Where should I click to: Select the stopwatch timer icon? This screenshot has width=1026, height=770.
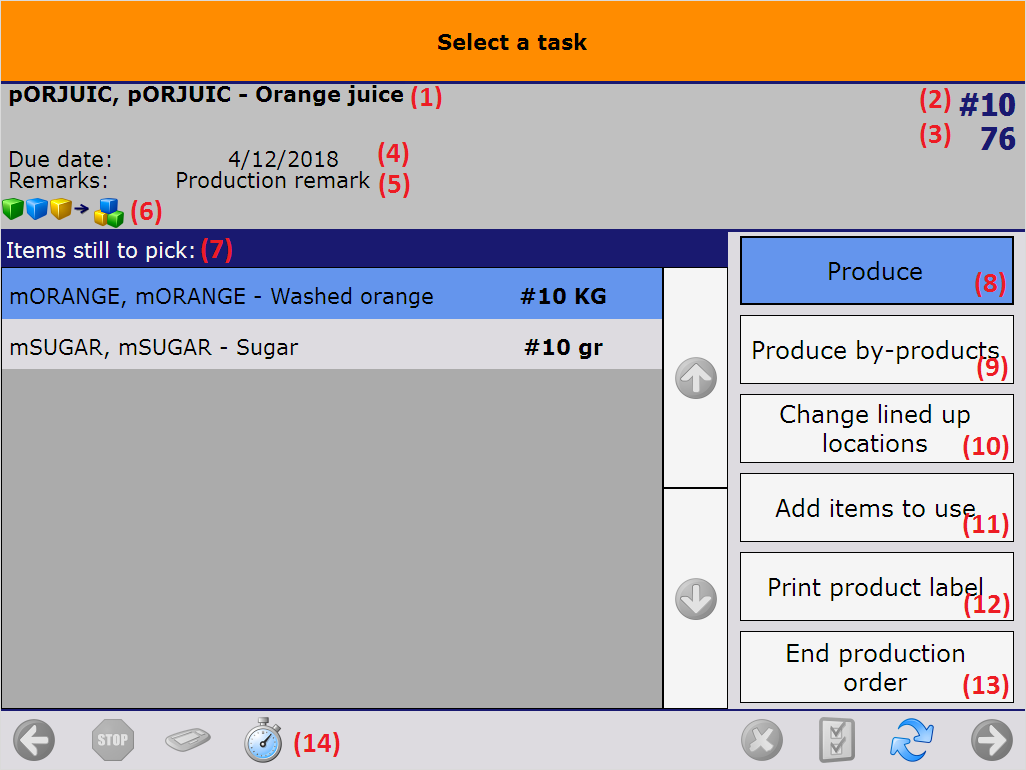coord(262,740)
